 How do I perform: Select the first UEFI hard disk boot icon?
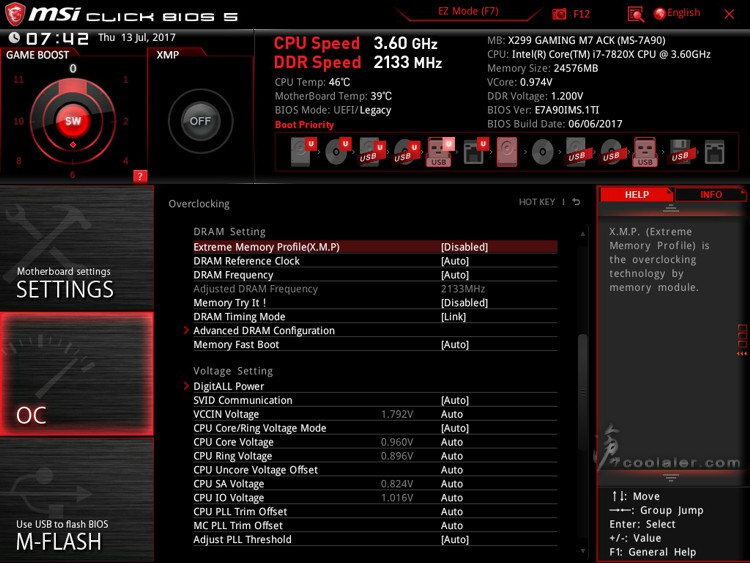303,152
